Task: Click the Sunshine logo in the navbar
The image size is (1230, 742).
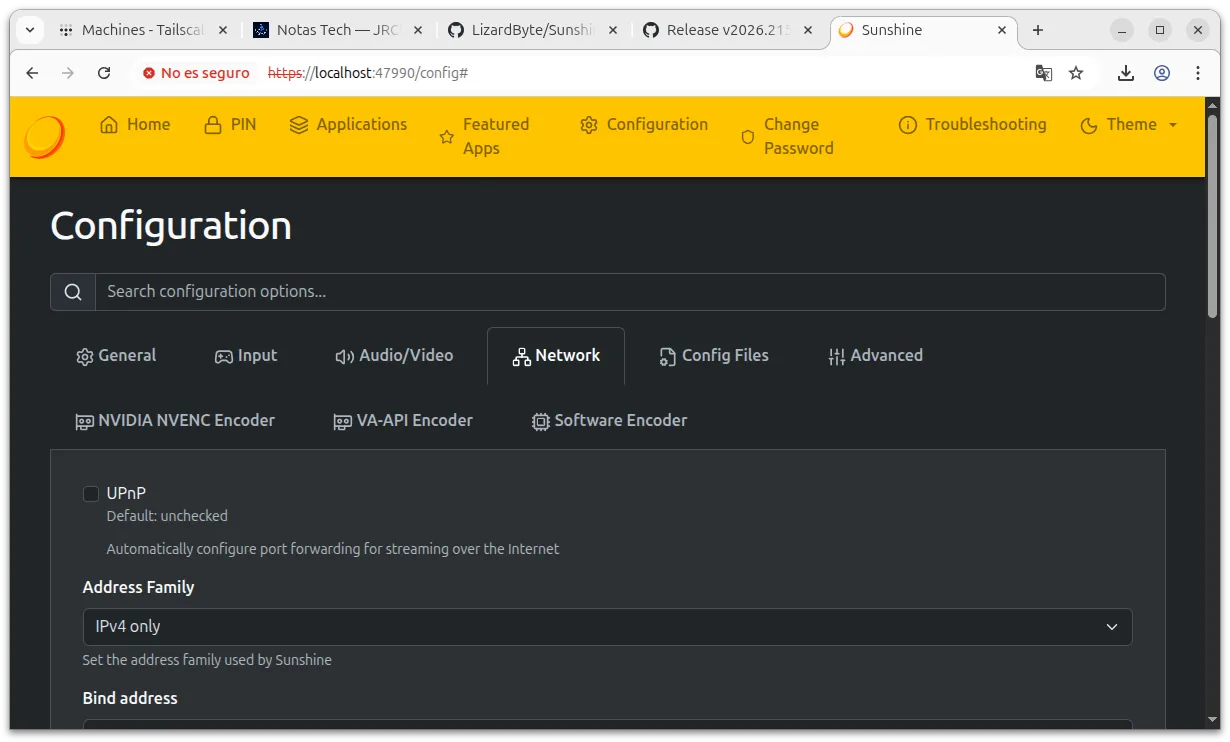Action: pyautogui.click(x=45, y=137)
